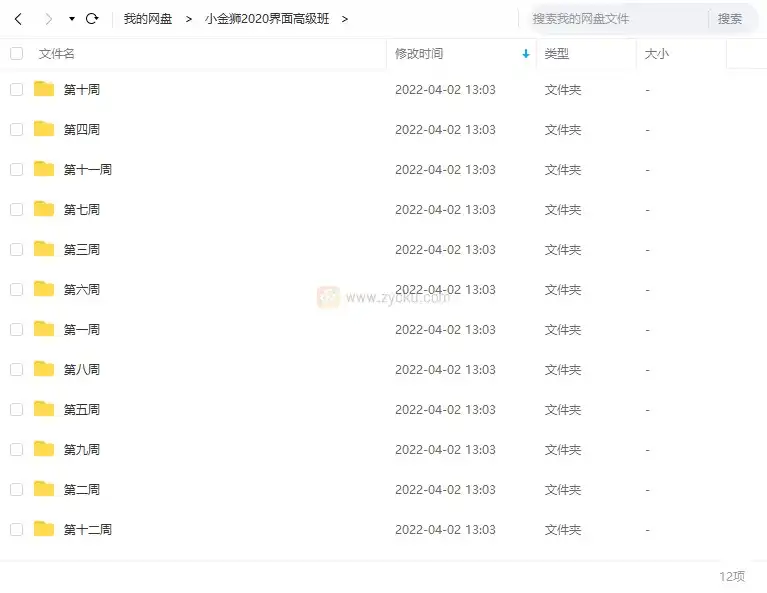Click the 第七周 folder icon
The height and width of the screenshot is (593, 767).
click(44, 208)
